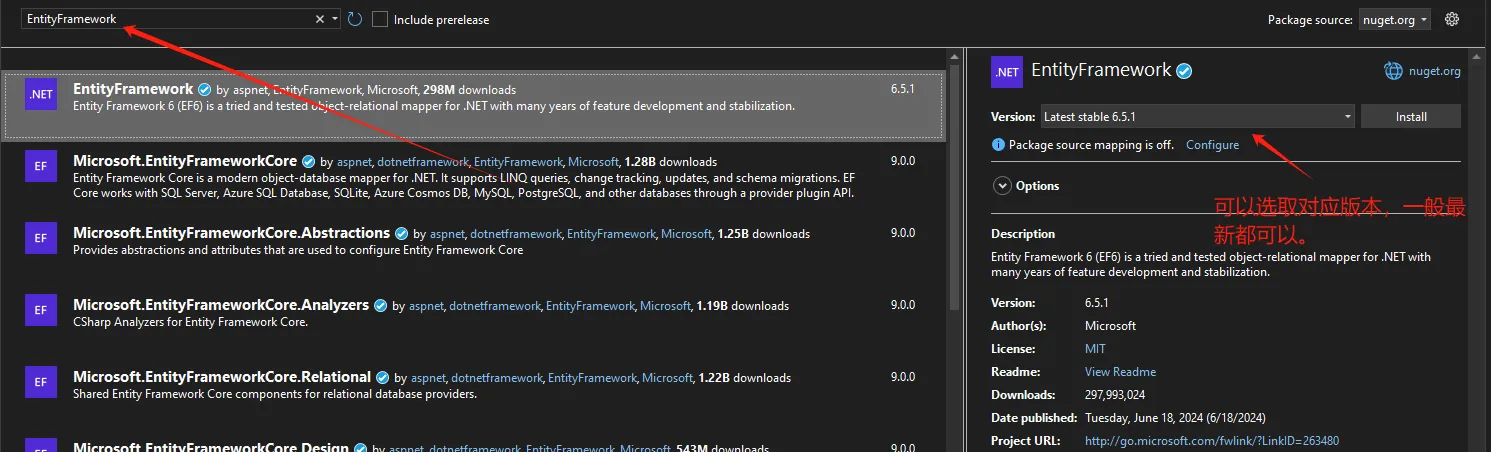This screenshot has width=1491, height=452.
Task: Click Microsoft.EntityFrameworkCore.Abstractions title
Action: tap(231, 233)
